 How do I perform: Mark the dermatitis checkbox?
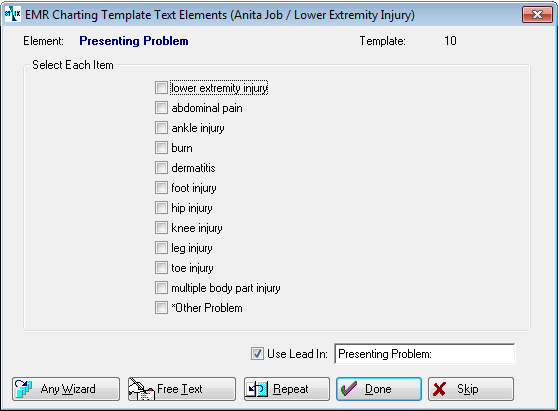tap(161, 168)
